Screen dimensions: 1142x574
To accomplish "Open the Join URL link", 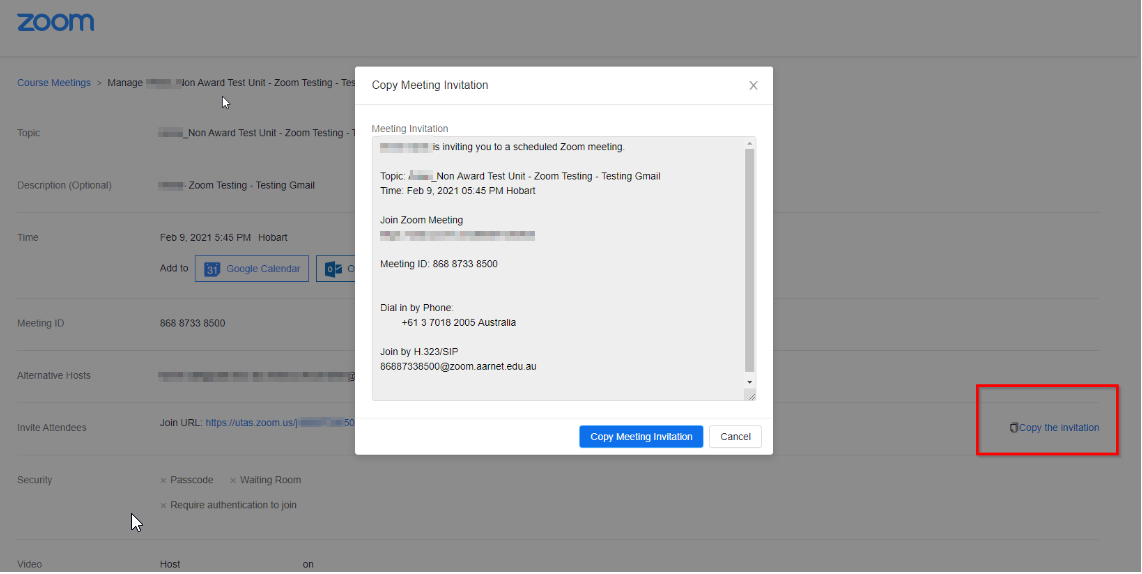I will tap(280, 422).
